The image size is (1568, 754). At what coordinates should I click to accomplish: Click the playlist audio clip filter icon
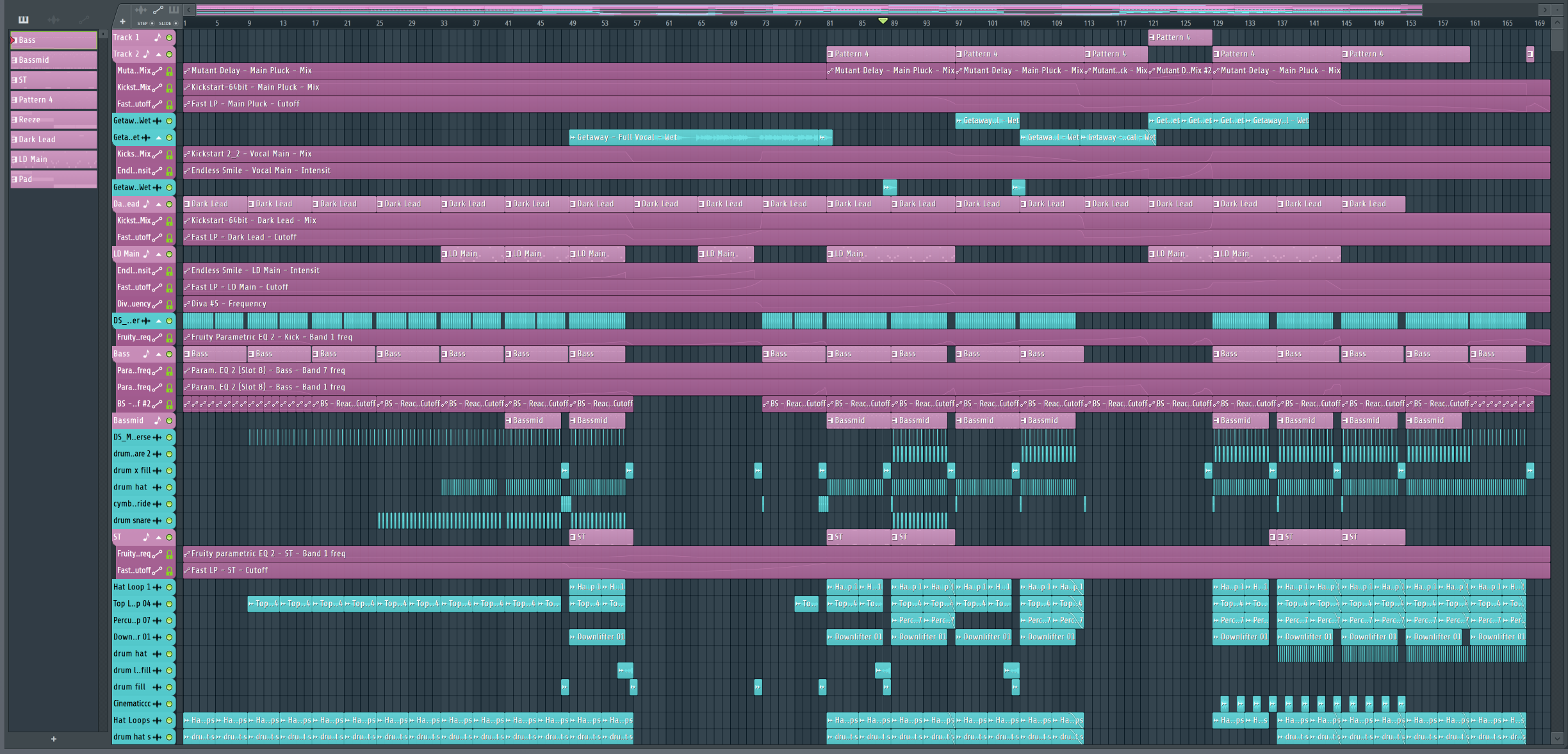141,10
